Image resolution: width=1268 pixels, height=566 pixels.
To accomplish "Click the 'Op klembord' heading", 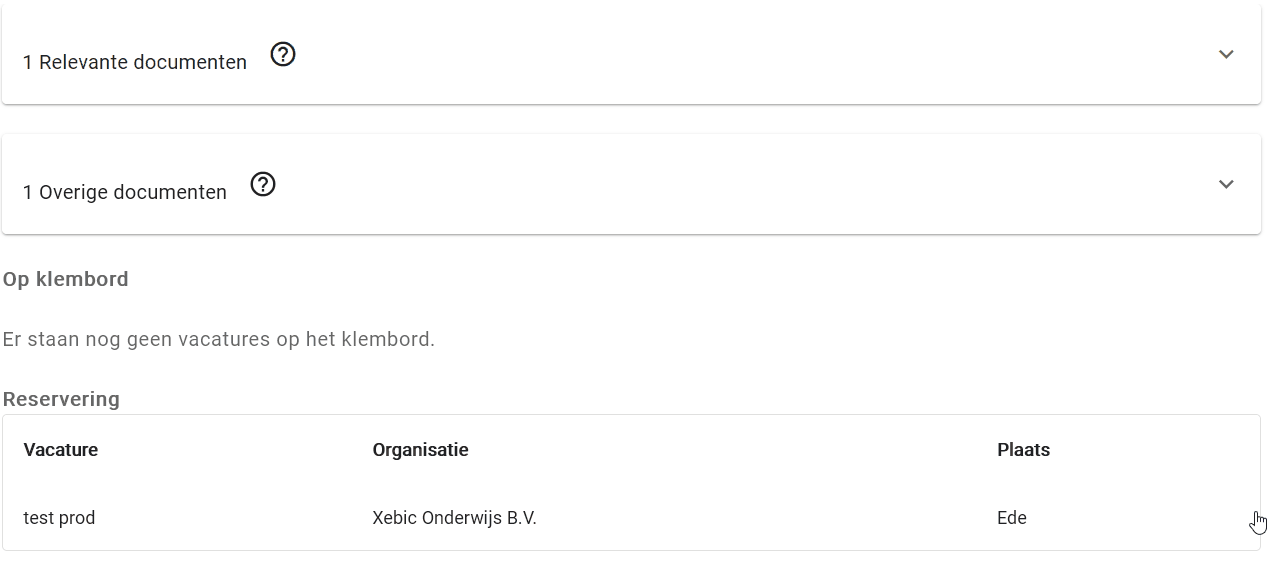I will tap(66, 279).
